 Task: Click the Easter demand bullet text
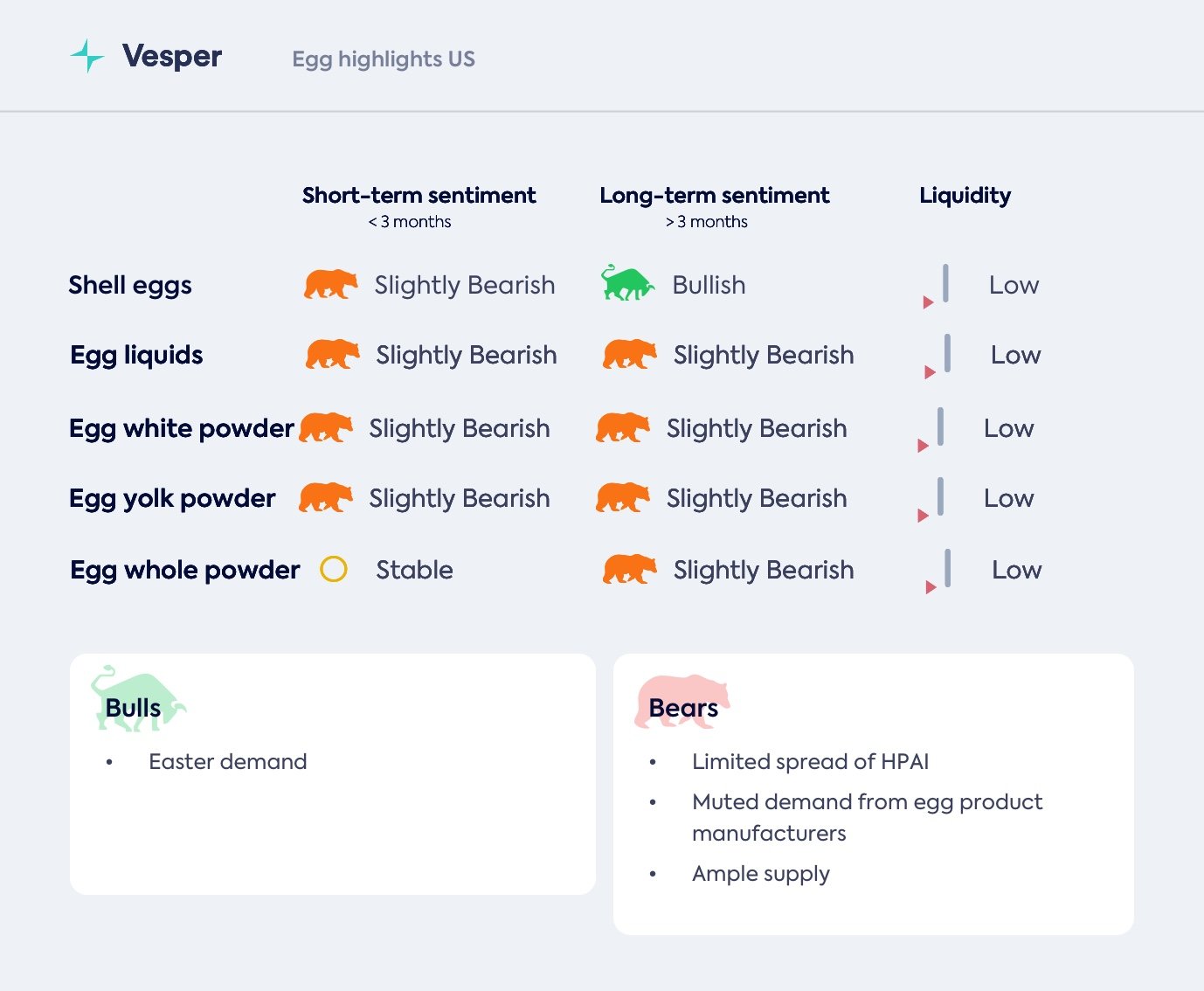pyautogui.click(x=228, y=762)
